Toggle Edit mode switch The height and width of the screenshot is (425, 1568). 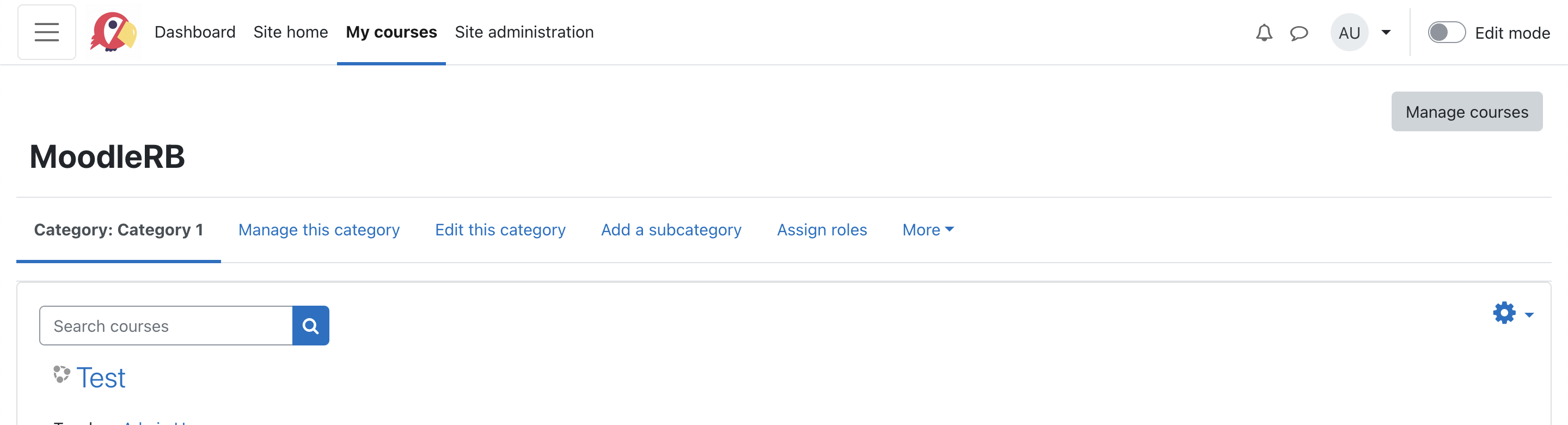pos(1446,32)
